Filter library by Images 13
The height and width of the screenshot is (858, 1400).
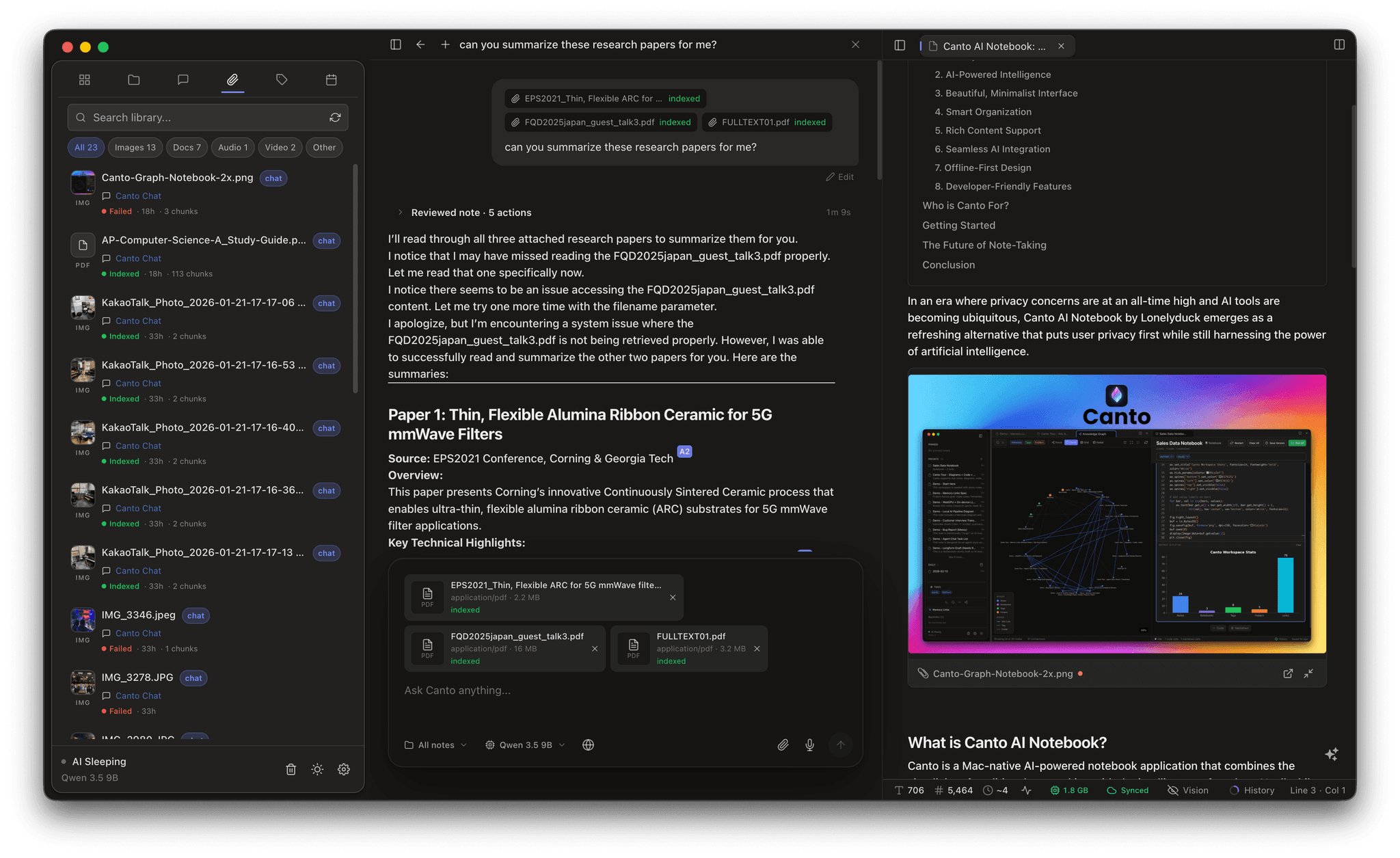135,148
